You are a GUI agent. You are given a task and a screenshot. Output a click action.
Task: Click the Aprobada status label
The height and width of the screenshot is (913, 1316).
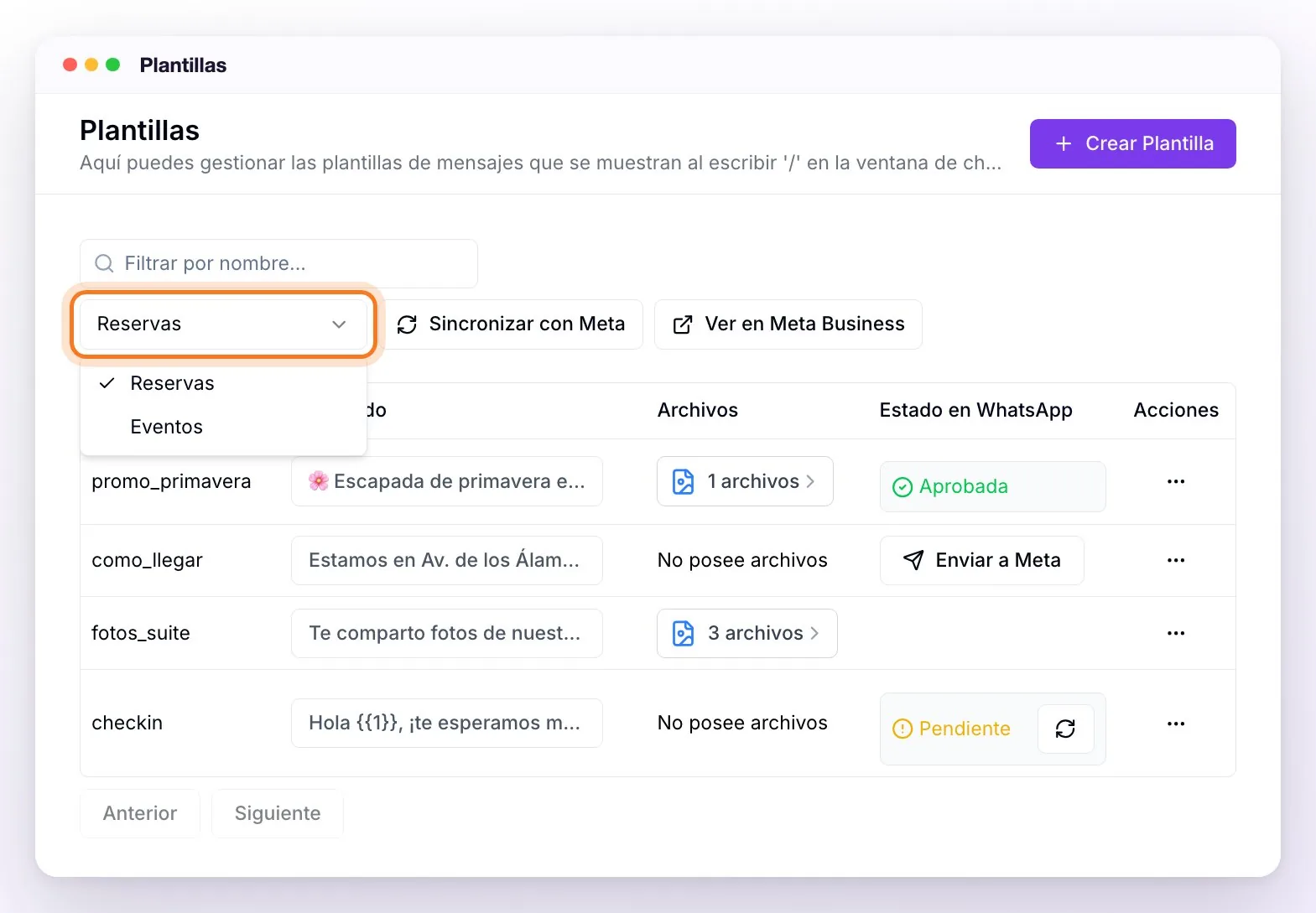[964, 486]
